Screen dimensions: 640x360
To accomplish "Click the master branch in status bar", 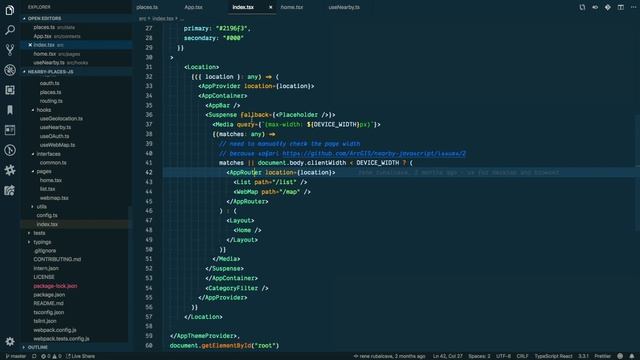I will coord(16,356).
